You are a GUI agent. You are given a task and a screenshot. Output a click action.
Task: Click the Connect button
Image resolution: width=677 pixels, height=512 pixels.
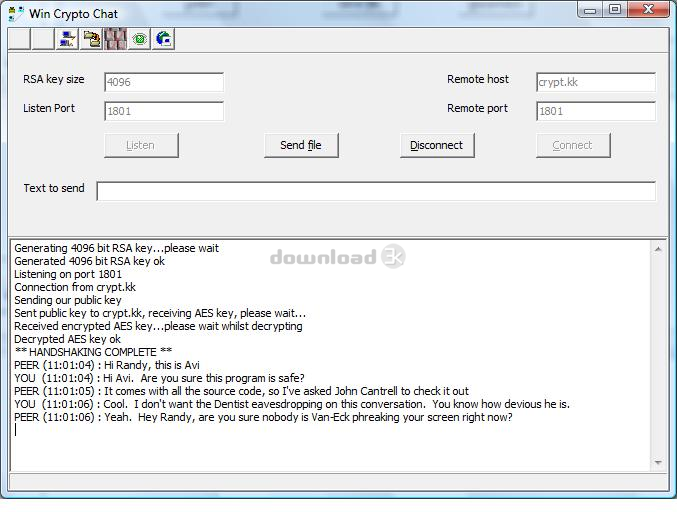(x=573, y=145)
